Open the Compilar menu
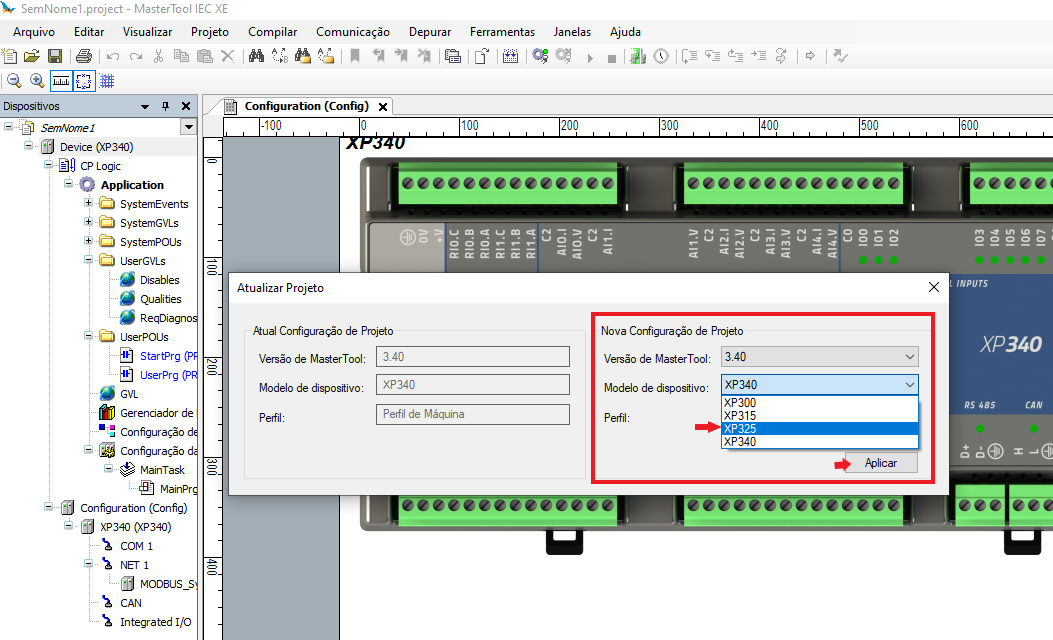 [273, 32]
